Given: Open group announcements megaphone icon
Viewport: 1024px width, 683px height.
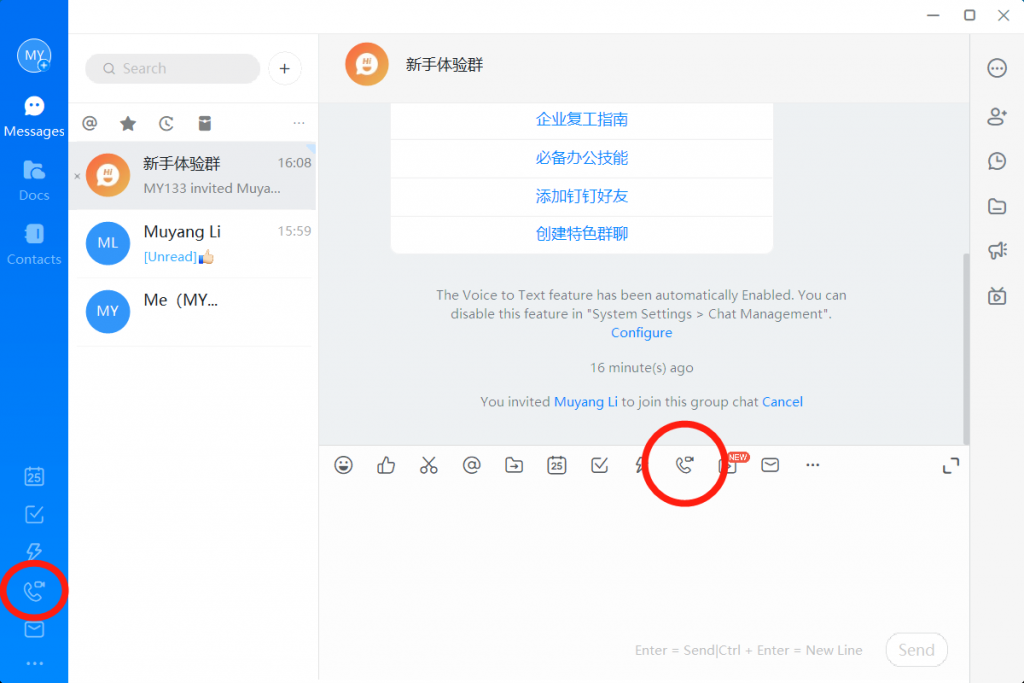Looking at the screenshot, I should pyautogui.click(x=997, y=251).
